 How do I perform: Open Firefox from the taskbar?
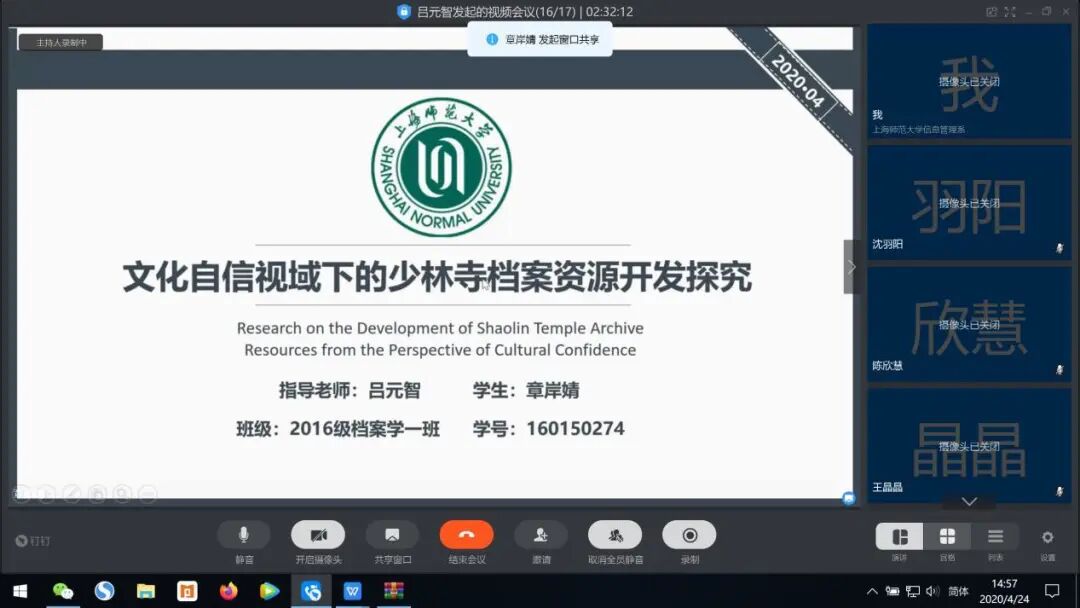228,591
